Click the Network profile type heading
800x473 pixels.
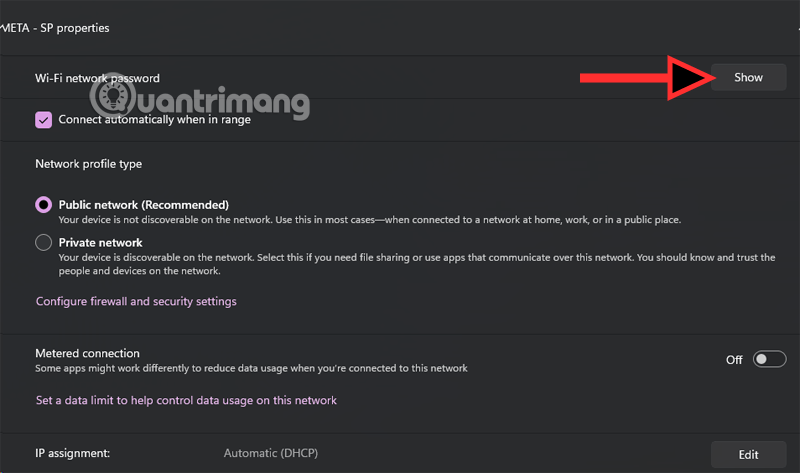(x=88, y=163)
